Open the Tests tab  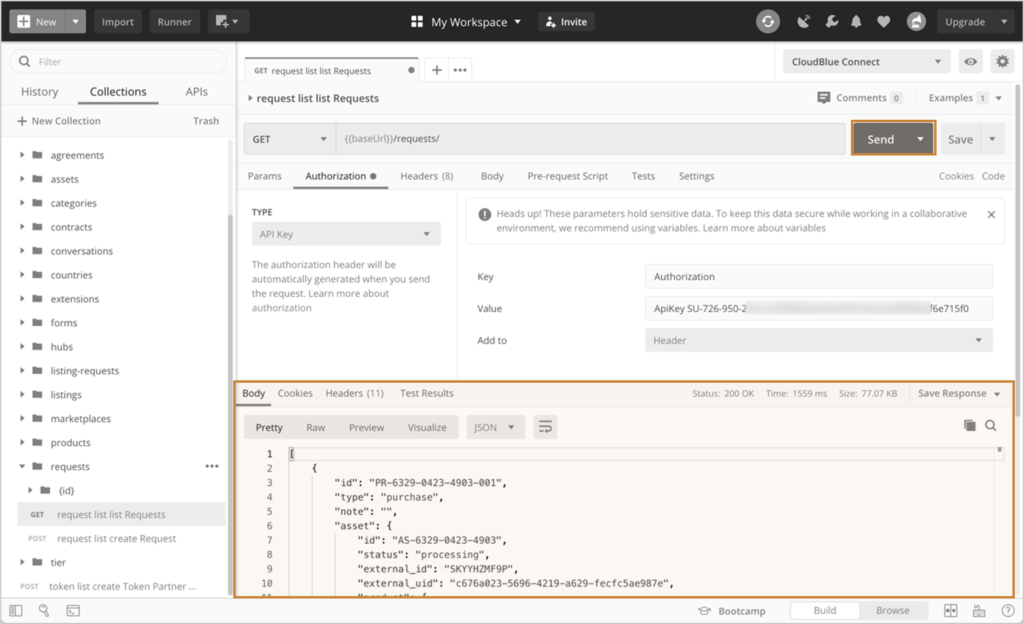point(643,176)
